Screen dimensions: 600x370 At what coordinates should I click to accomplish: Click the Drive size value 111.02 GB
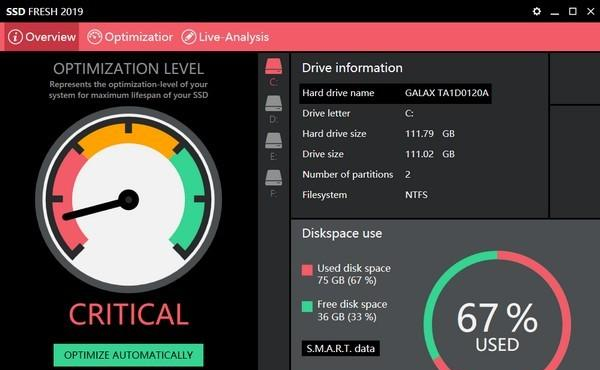430,154
